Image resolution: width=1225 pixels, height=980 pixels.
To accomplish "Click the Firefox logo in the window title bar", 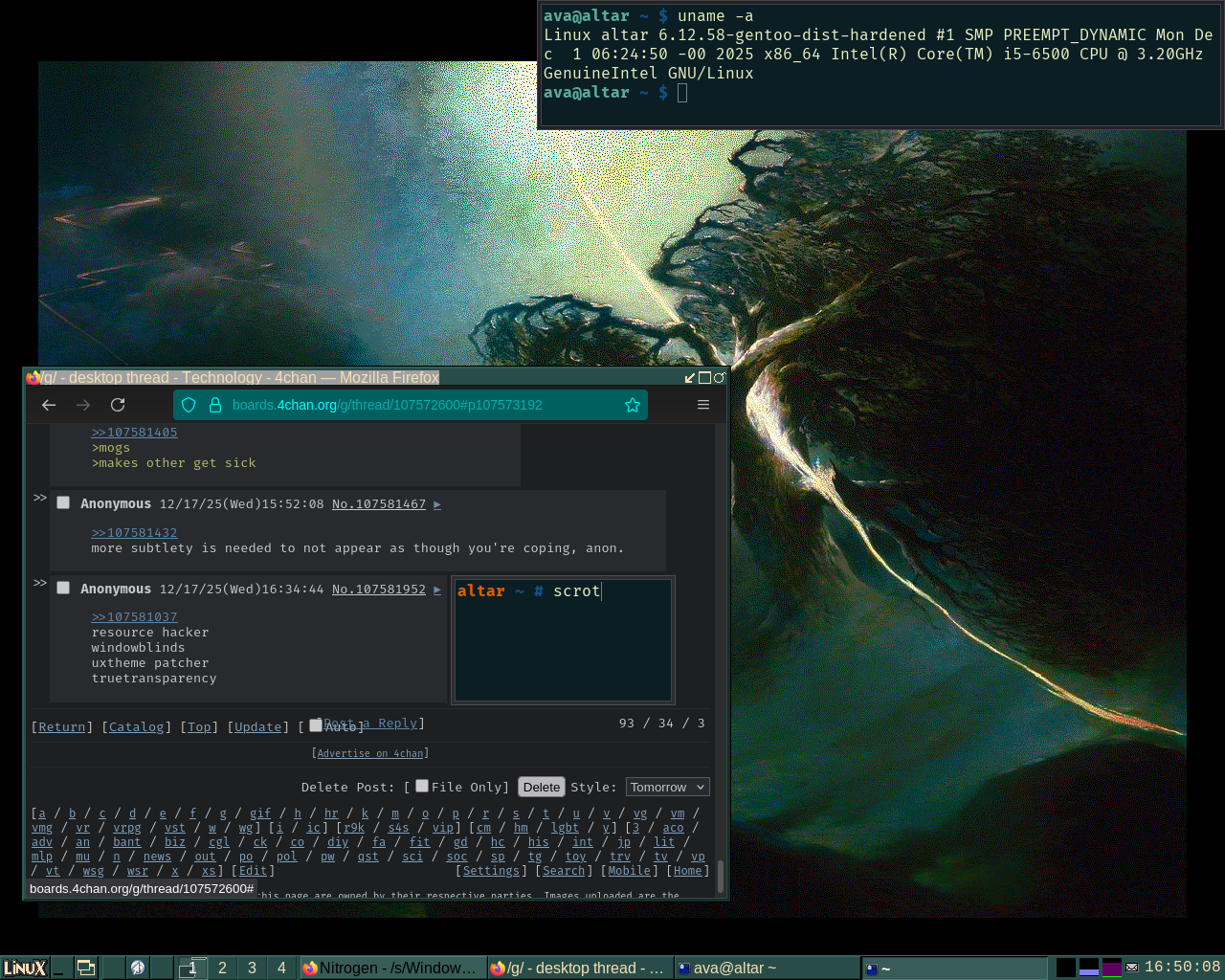I will 33,377.
